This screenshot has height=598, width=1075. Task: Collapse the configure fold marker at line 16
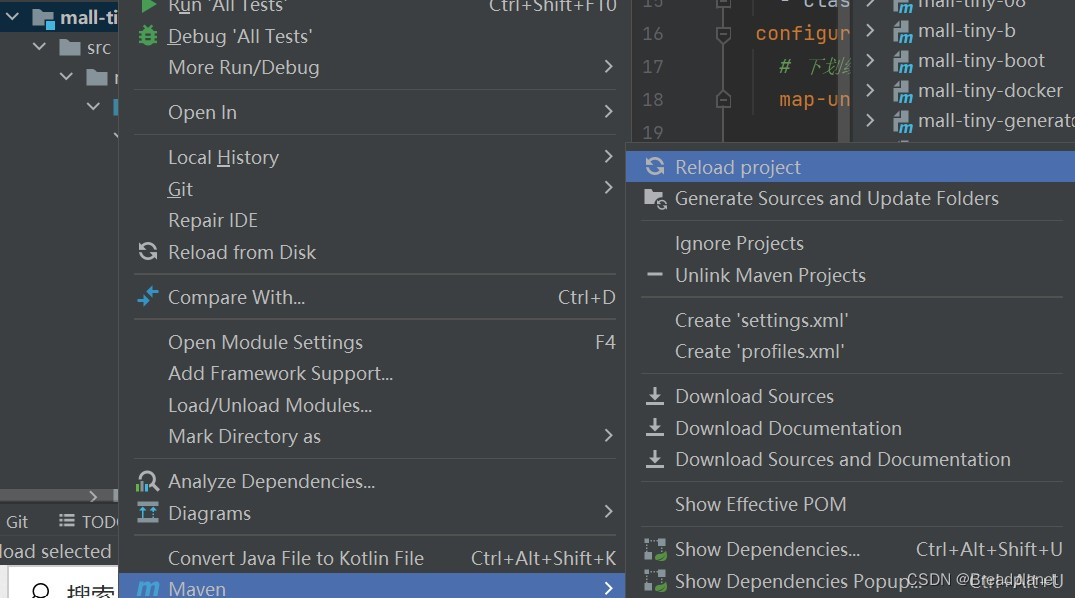(722, 33)
